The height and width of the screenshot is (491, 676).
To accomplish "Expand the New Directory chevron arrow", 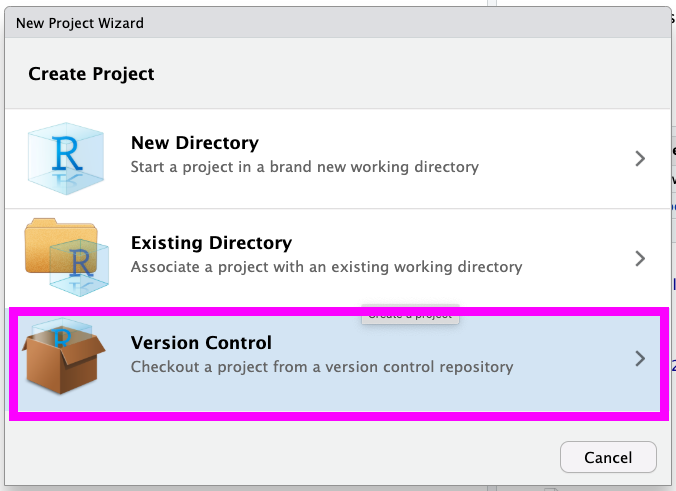I will (641, 158).
